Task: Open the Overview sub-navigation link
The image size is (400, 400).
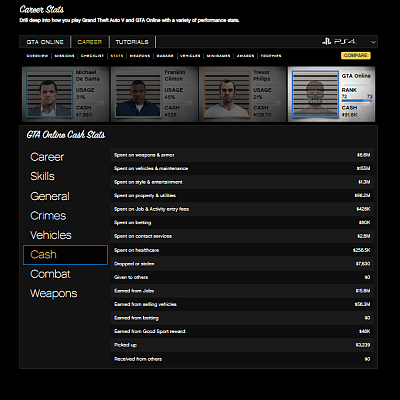Action: tap(37, 56)
